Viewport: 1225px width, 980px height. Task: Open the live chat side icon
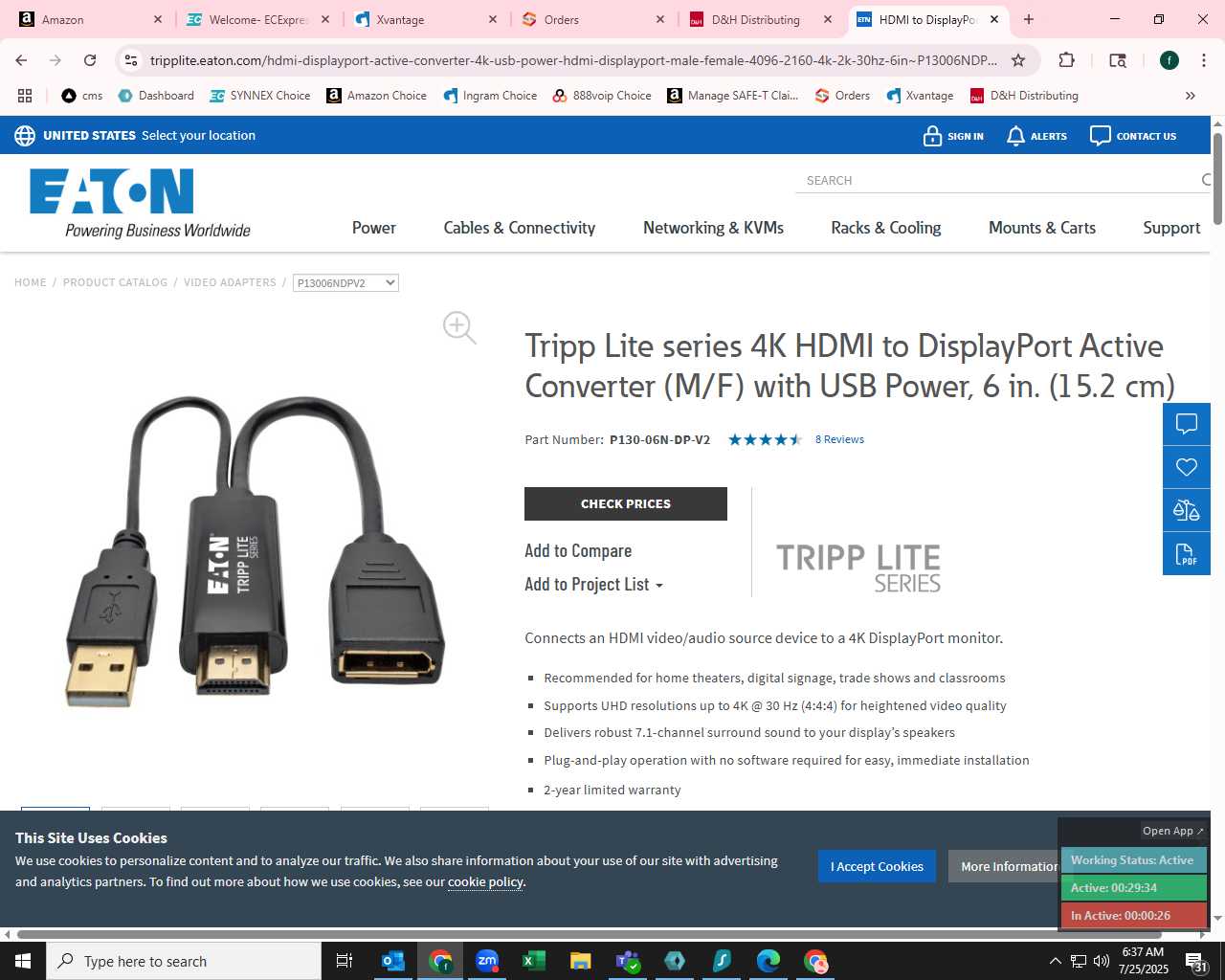[x=1187, y=424]
